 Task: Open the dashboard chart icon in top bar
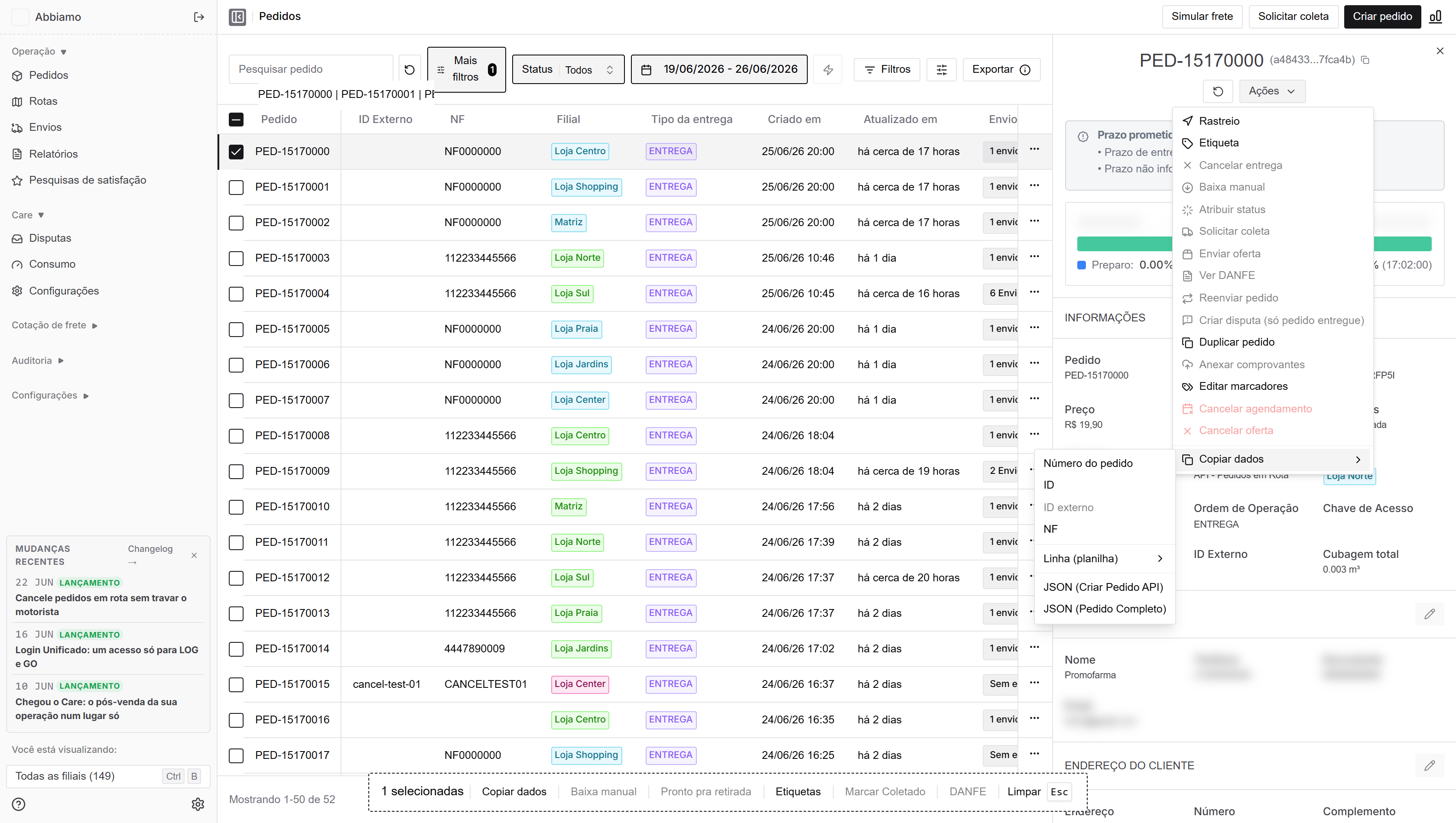click(1435, 16)
